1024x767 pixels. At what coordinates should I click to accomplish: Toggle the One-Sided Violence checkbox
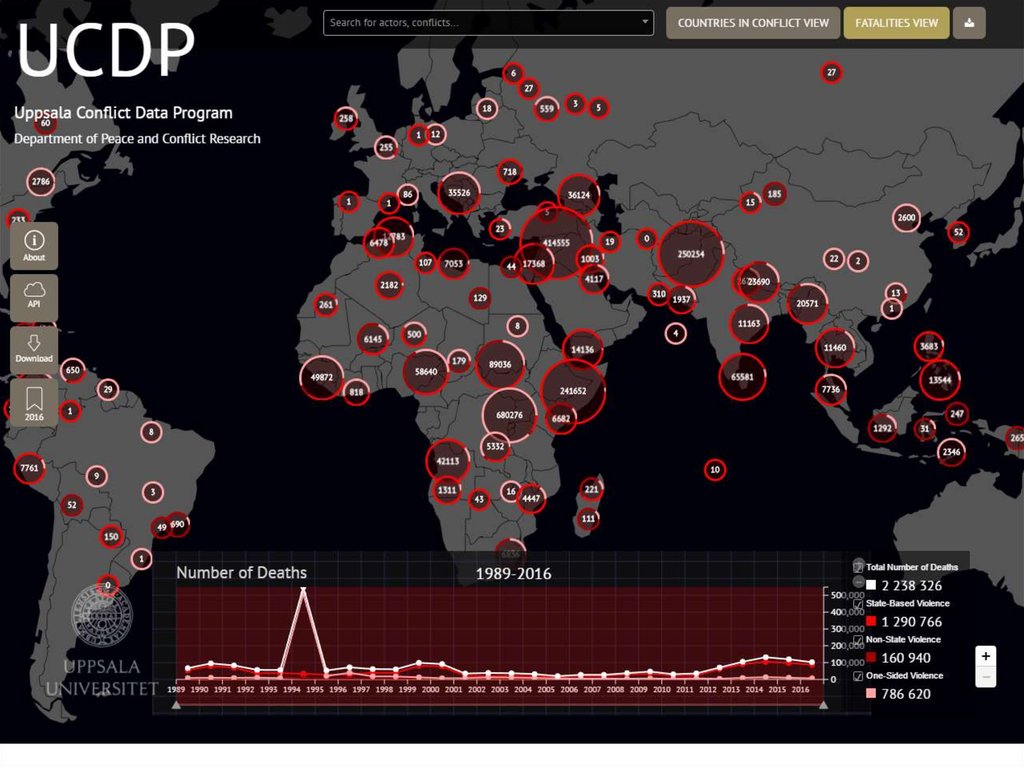859,676
